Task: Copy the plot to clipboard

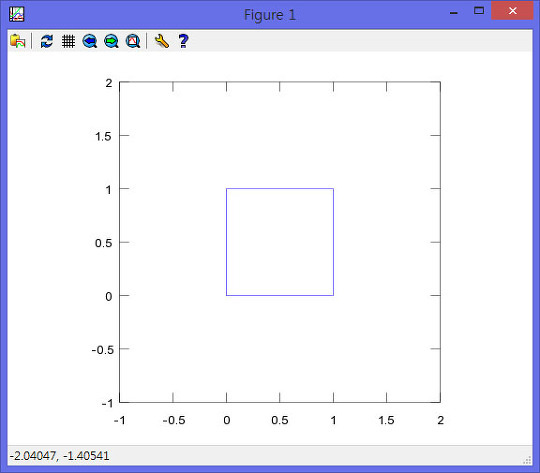Action: (x=18, y=41)
